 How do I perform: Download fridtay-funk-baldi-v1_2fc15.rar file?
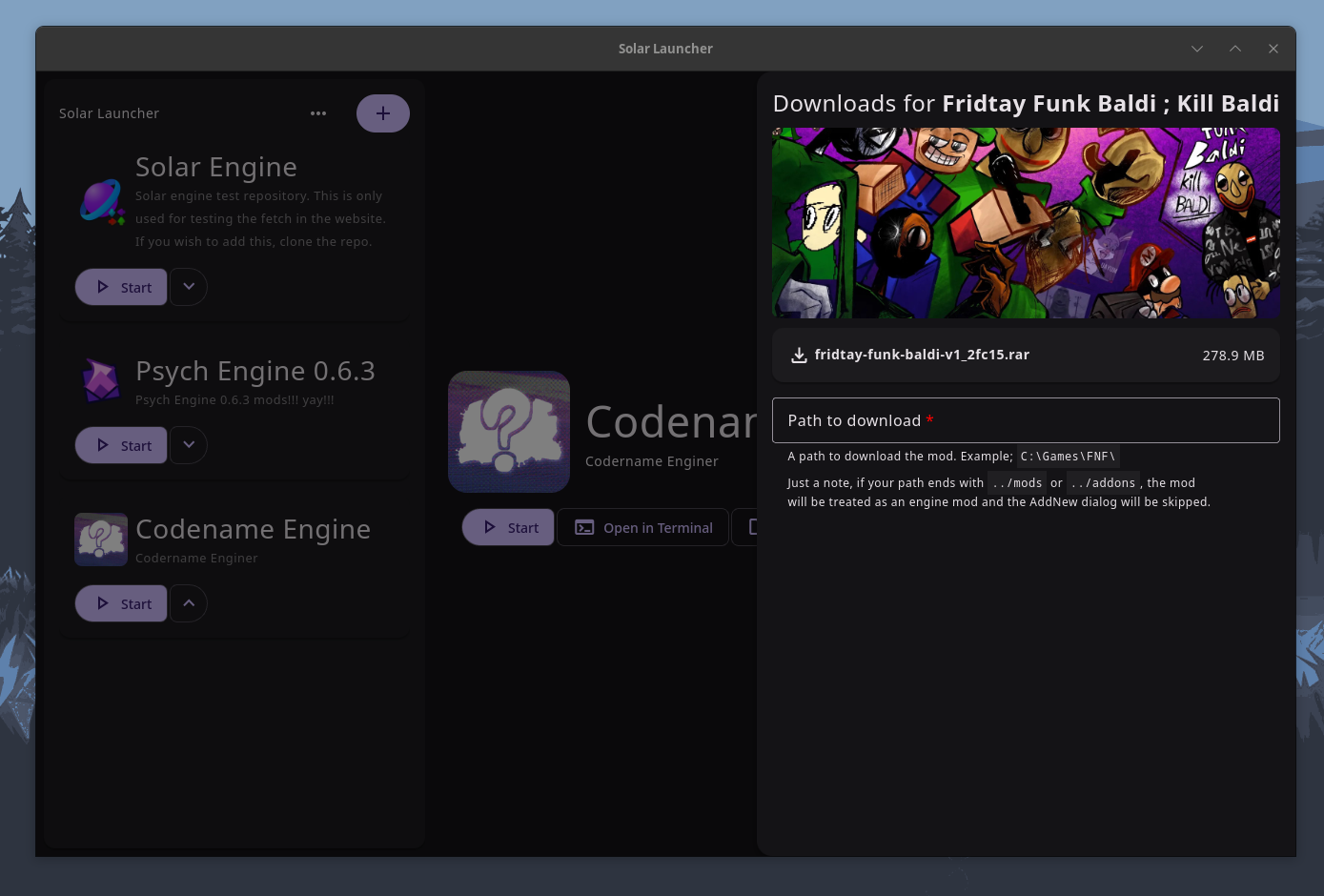(x=1026, y=355)
